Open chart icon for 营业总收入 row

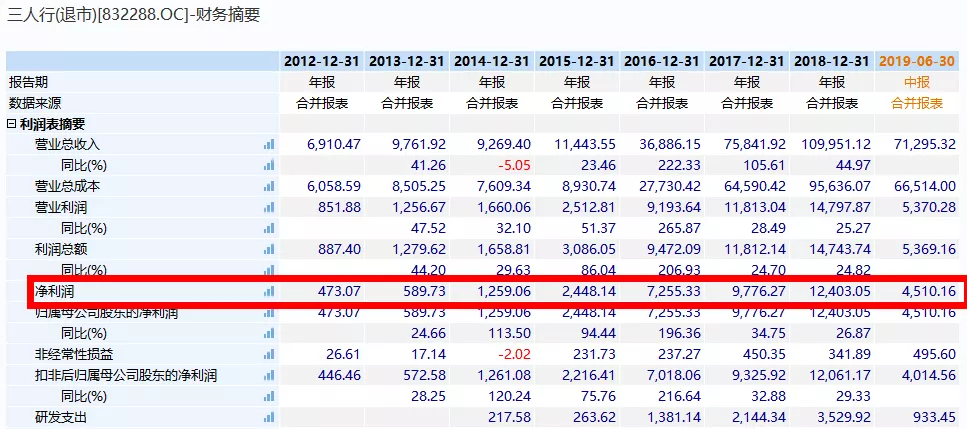[269, 145]
